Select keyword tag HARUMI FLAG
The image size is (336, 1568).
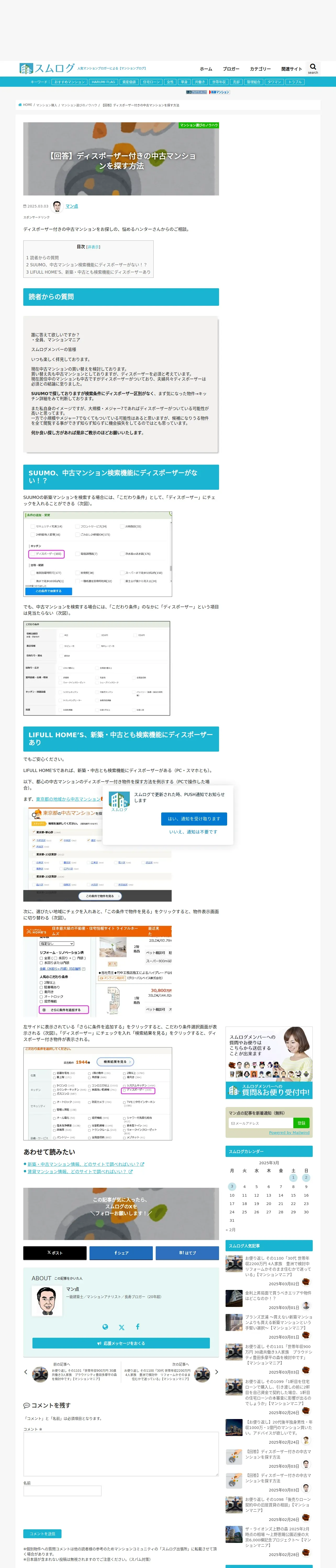click(x=103, y=82)
